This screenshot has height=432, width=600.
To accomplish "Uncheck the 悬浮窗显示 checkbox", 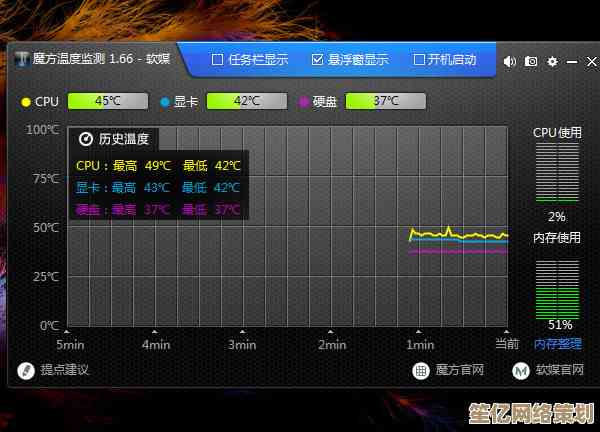I will point(318,60).
